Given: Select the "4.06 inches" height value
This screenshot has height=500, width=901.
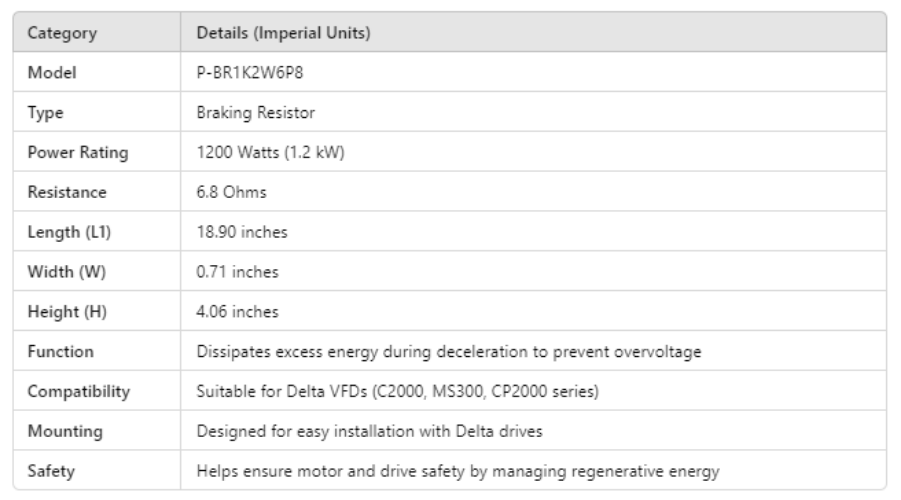Looking at the screenshot, I should pos(238,312).
